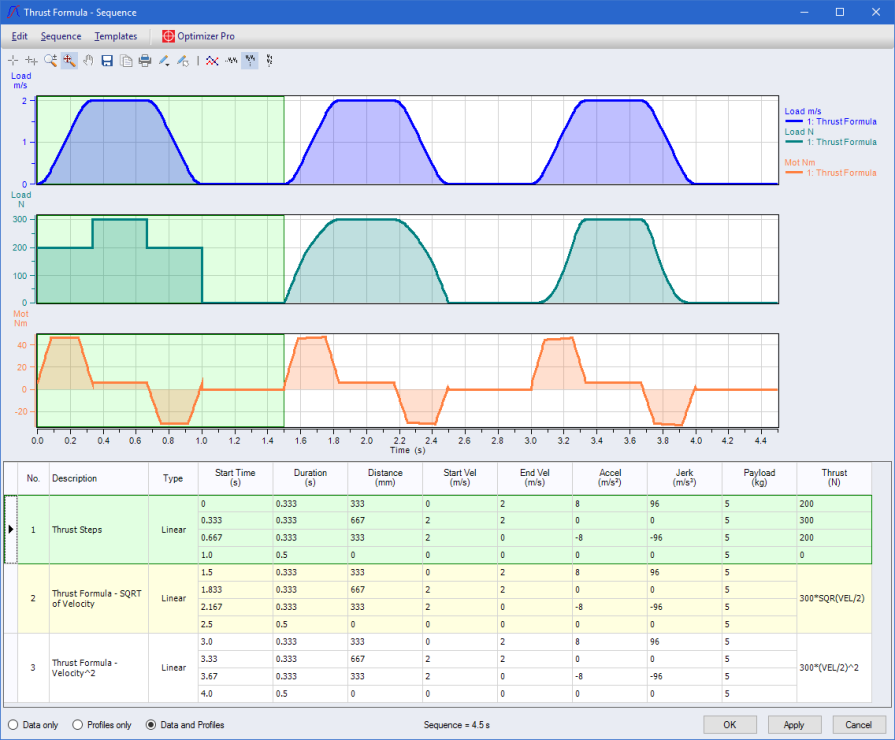
Task: Select the pan hand tool
Action: 88,61
